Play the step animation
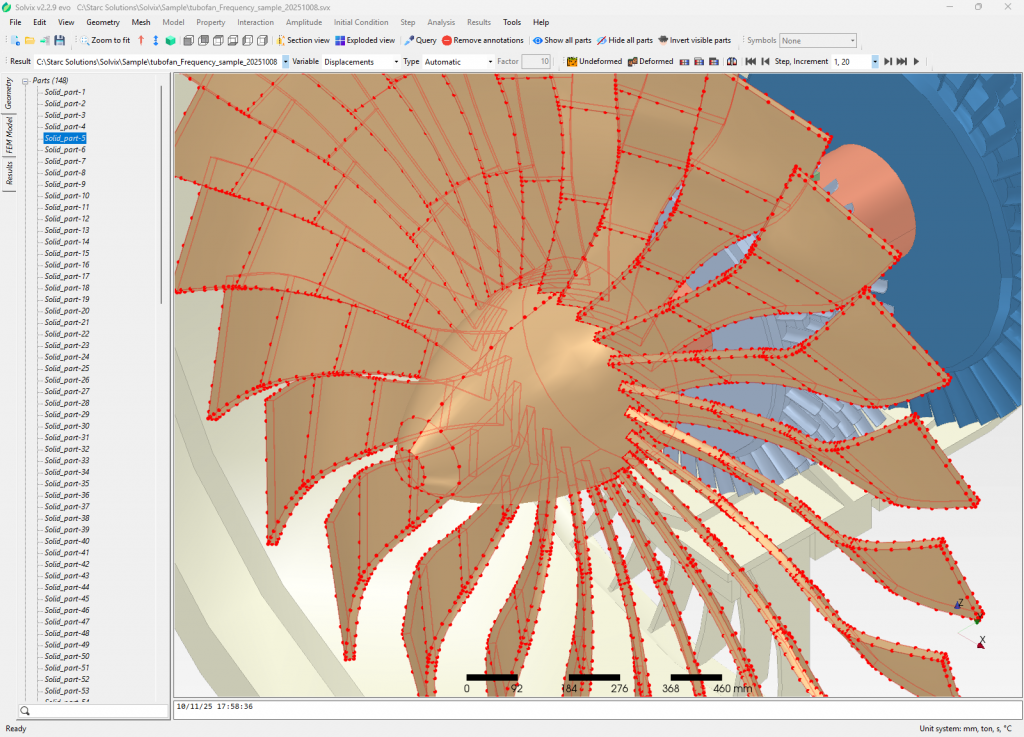 pyautogui.click(x=916, y=61)
